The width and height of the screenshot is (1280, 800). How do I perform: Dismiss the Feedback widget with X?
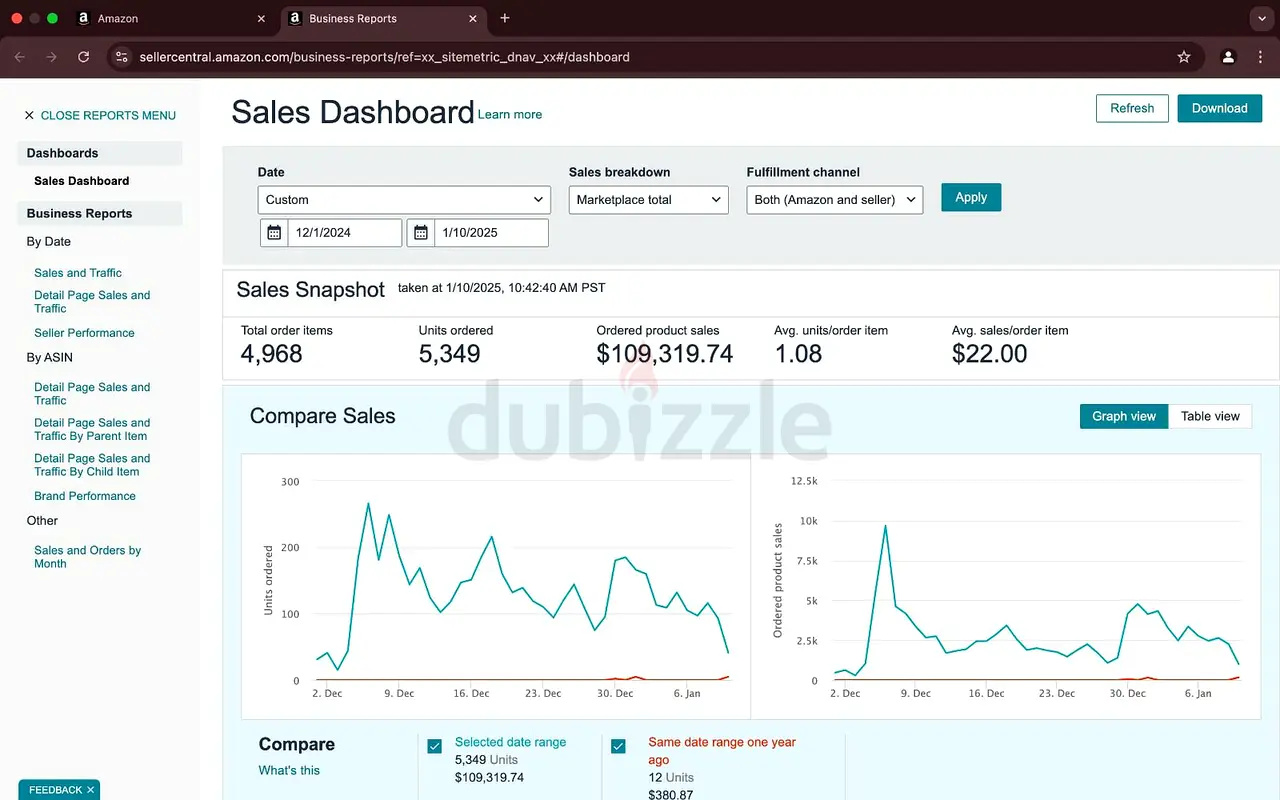tap(90, 790)
